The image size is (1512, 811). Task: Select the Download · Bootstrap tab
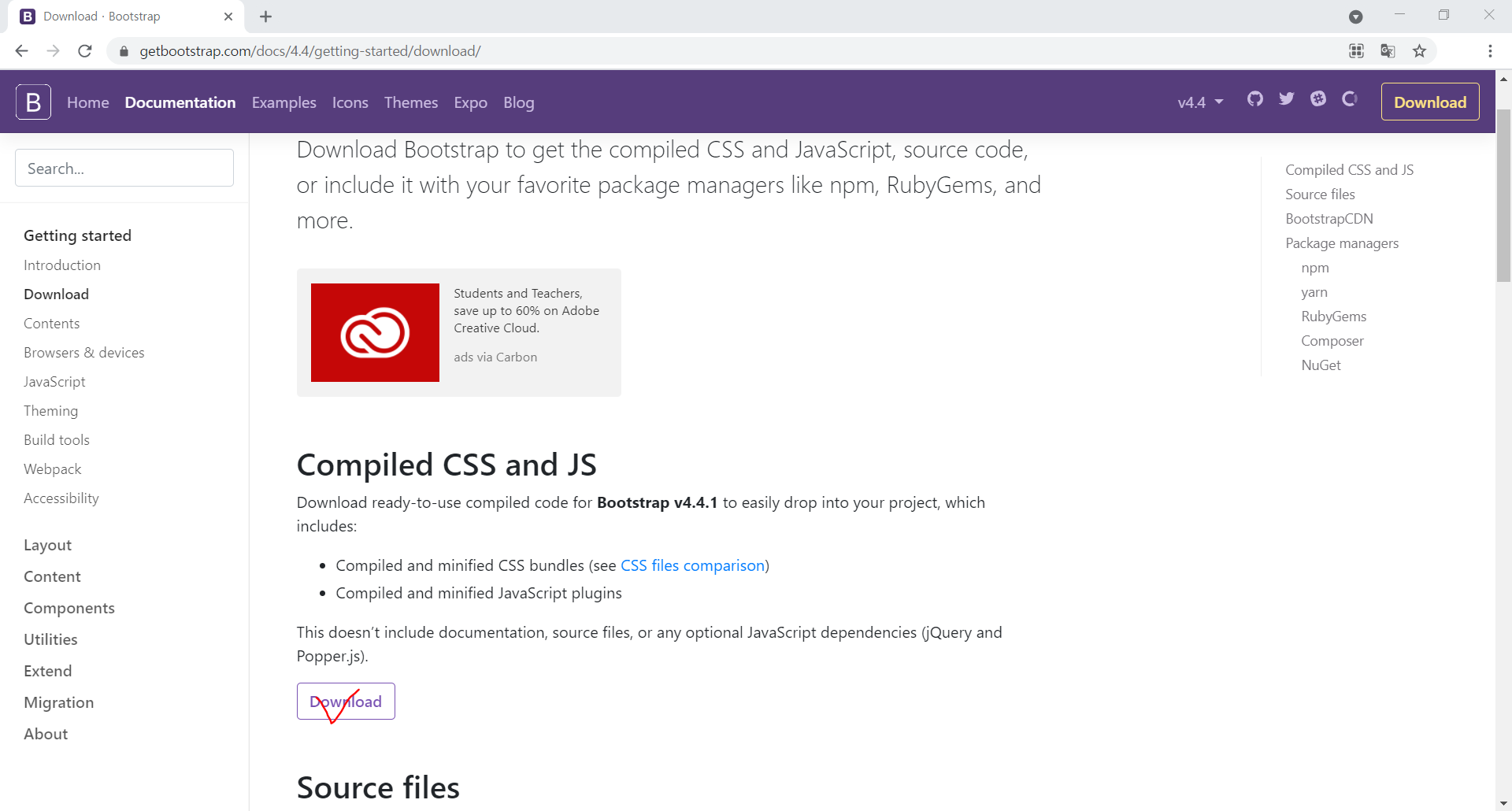pyautogui.click(x=126, y=17)
